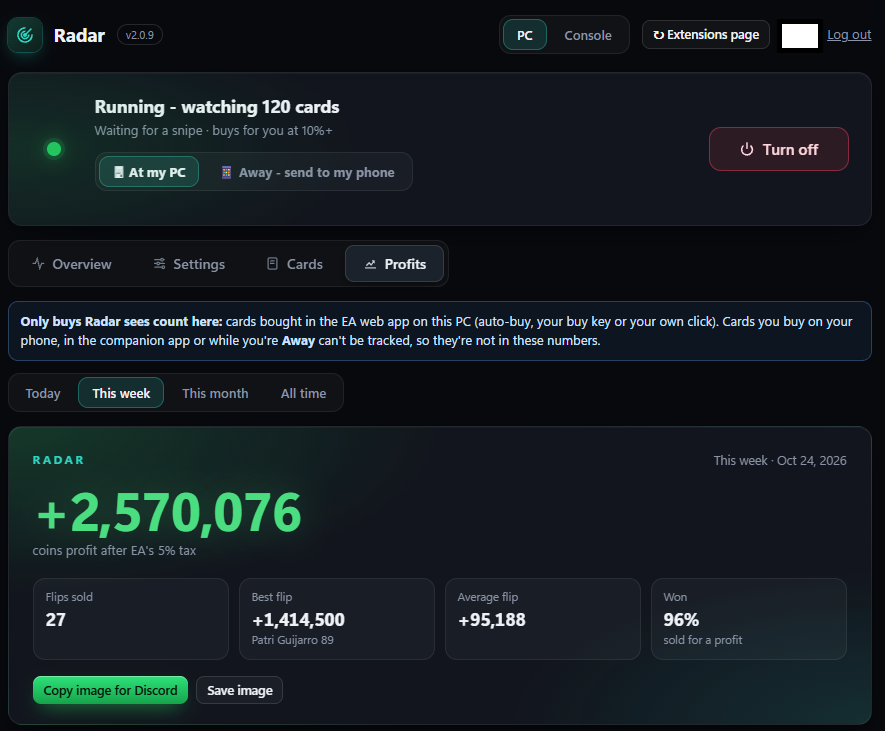
Task: Click "coins profit after EA's 5% tax" caption
Action: click(114, 550)
